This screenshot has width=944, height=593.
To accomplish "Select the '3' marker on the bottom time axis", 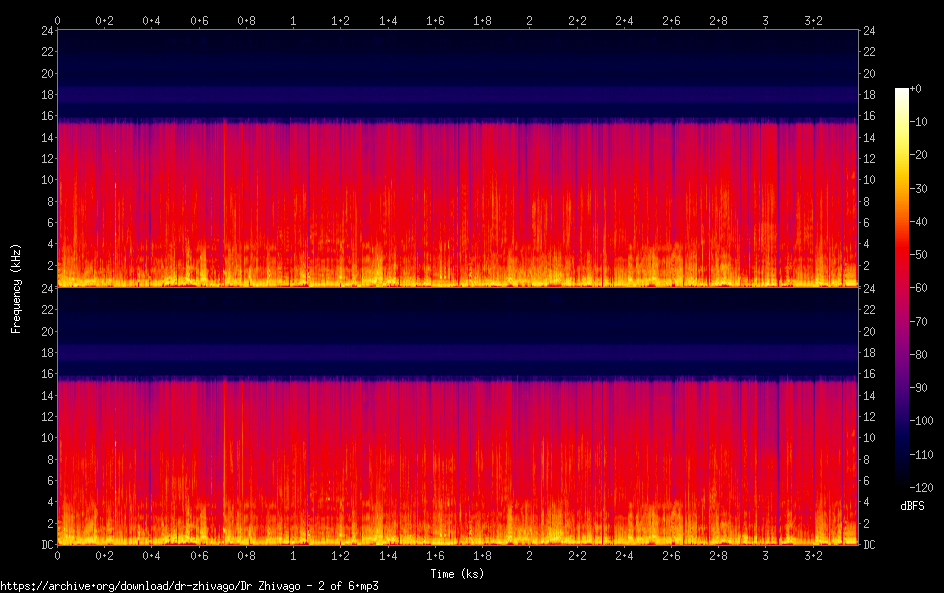I will [x=765, y=555].
